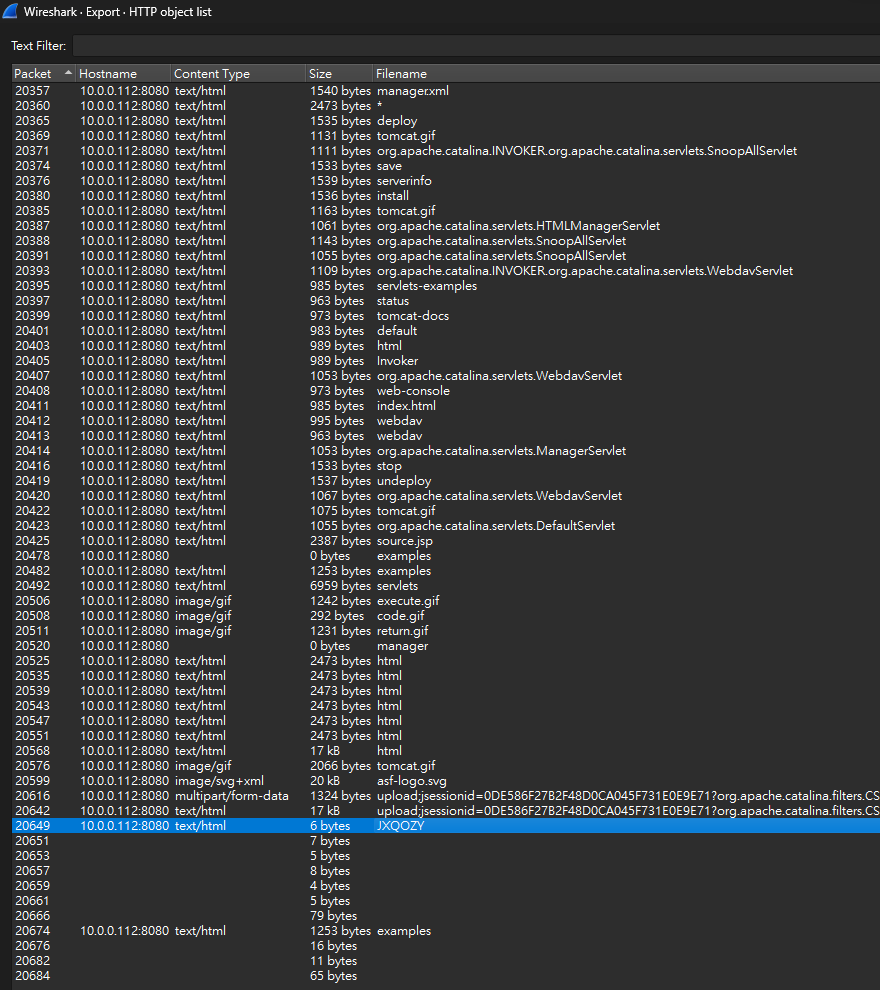Select the status row
The image size is (880, 990).
pyautogui.click(x=446, y=301)
